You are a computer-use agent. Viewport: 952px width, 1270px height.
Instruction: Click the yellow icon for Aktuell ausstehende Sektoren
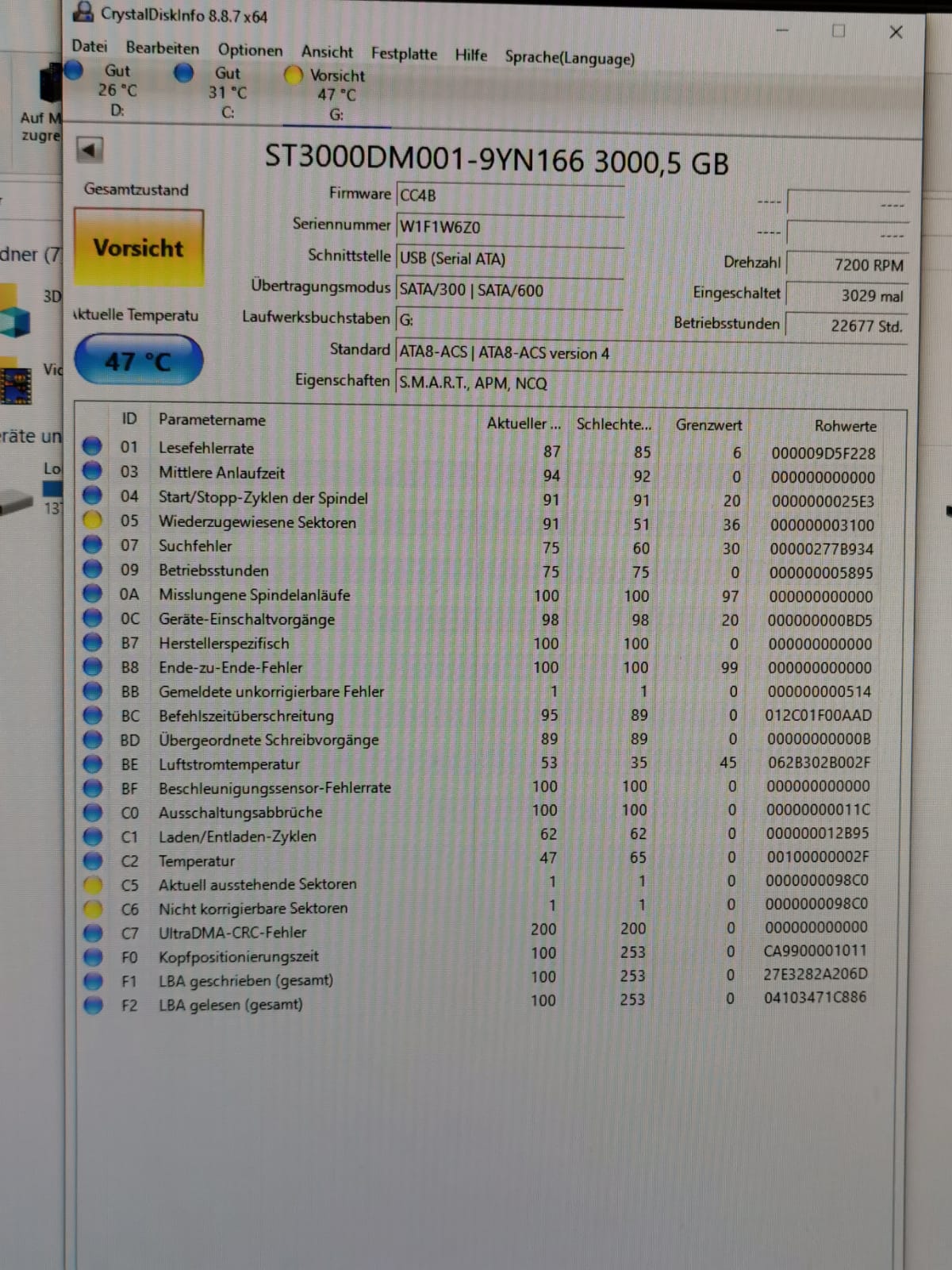[92, 885]
